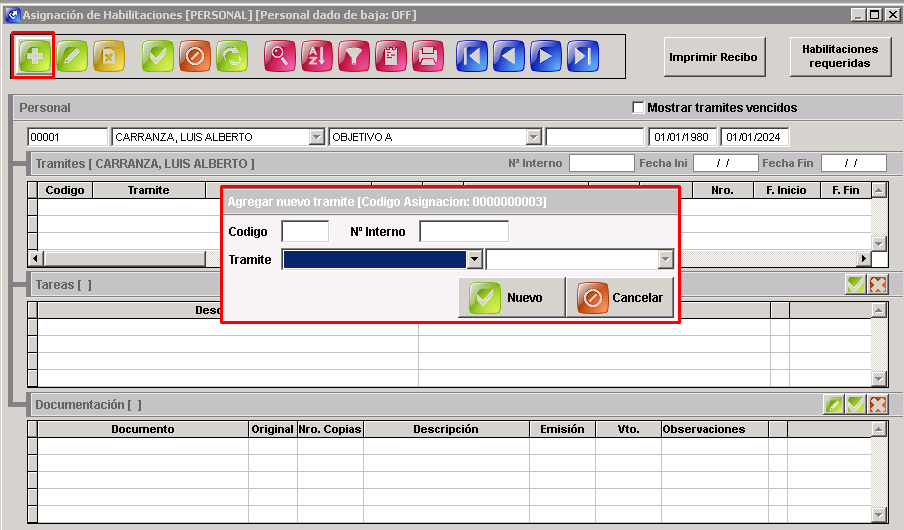The height and width of the screenshot is (530, 904).
Task: Click red X in Documentación header
Action: pyautogui.click(x=878, y=405)
